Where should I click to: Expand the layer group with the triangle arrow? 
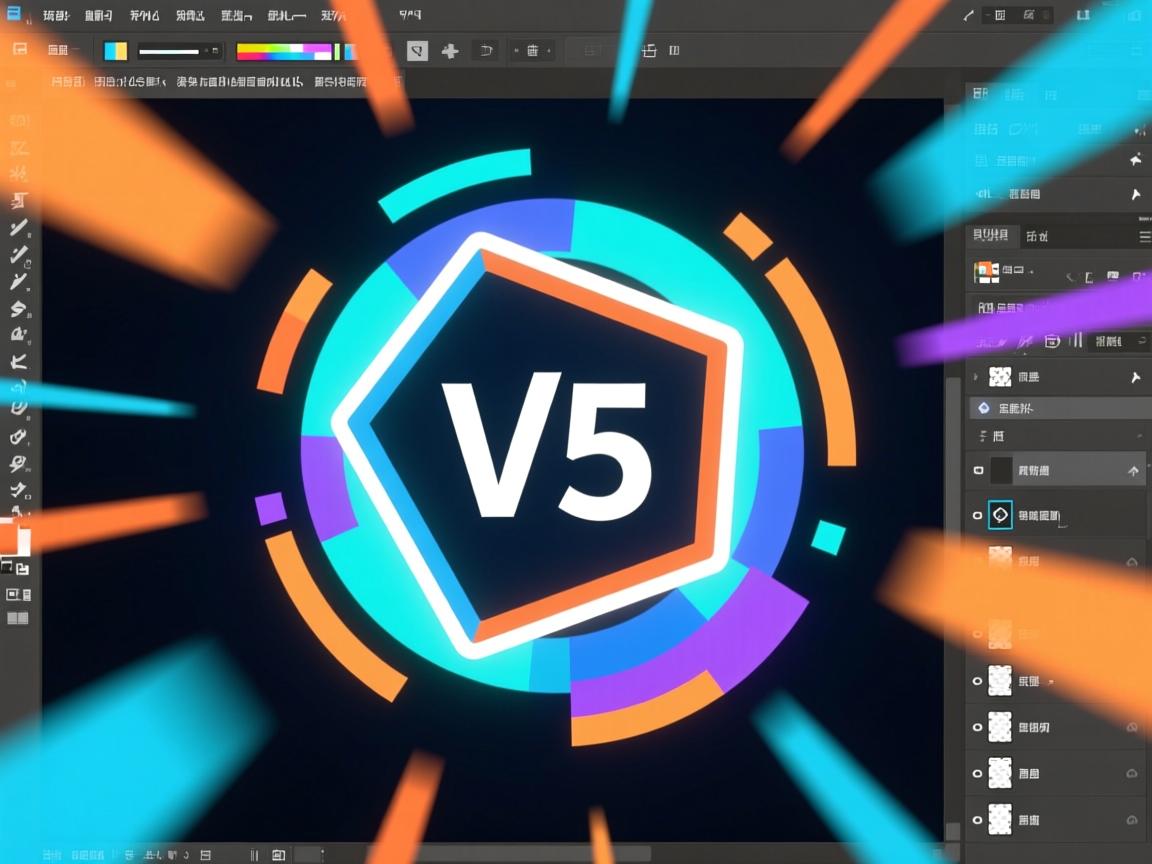976,377
